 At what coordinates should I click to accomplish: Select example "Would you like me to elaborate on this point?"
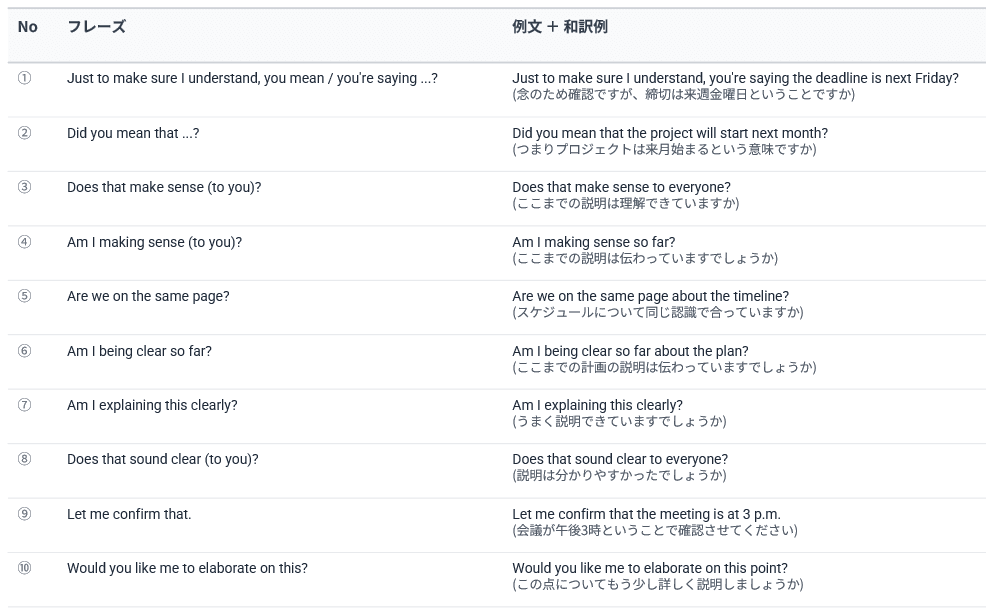pos(649,568)
